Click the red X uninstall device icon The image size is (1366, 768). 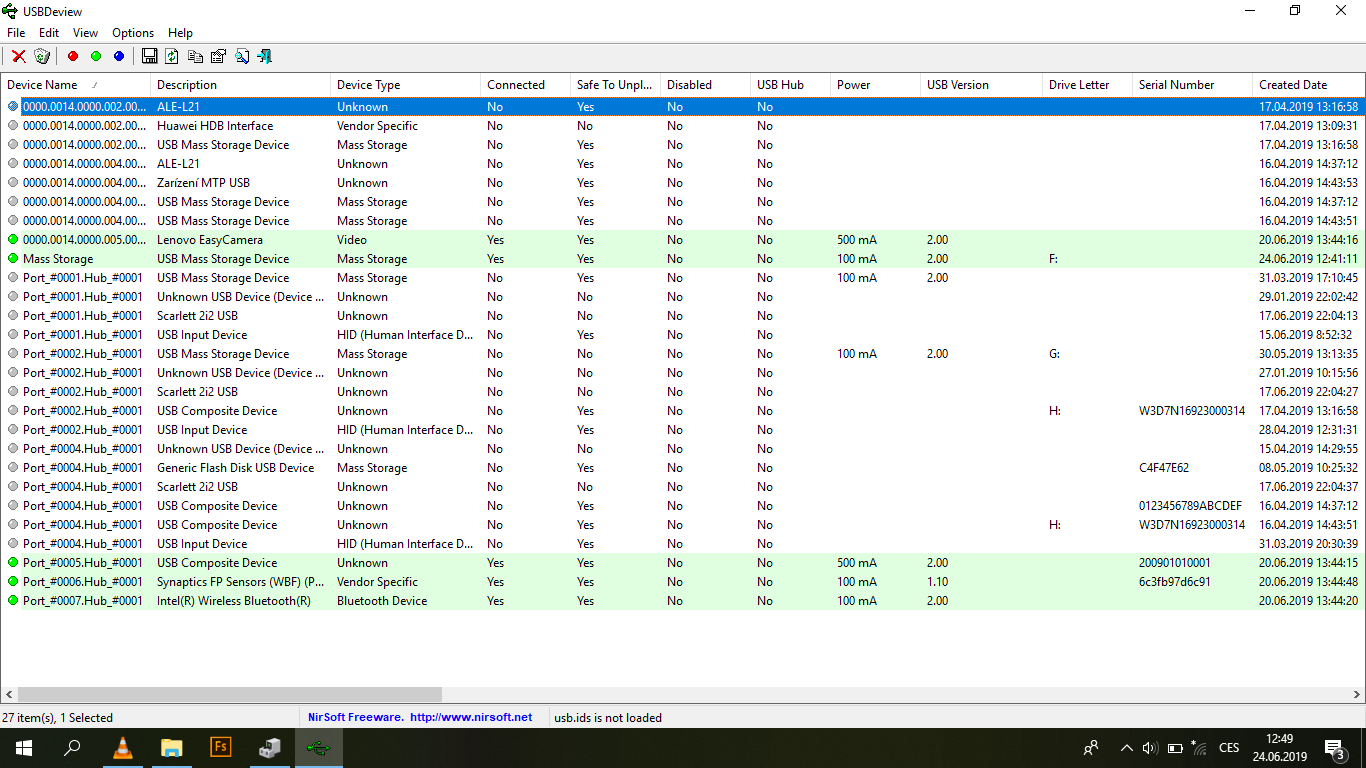click(x=19, y=56)
